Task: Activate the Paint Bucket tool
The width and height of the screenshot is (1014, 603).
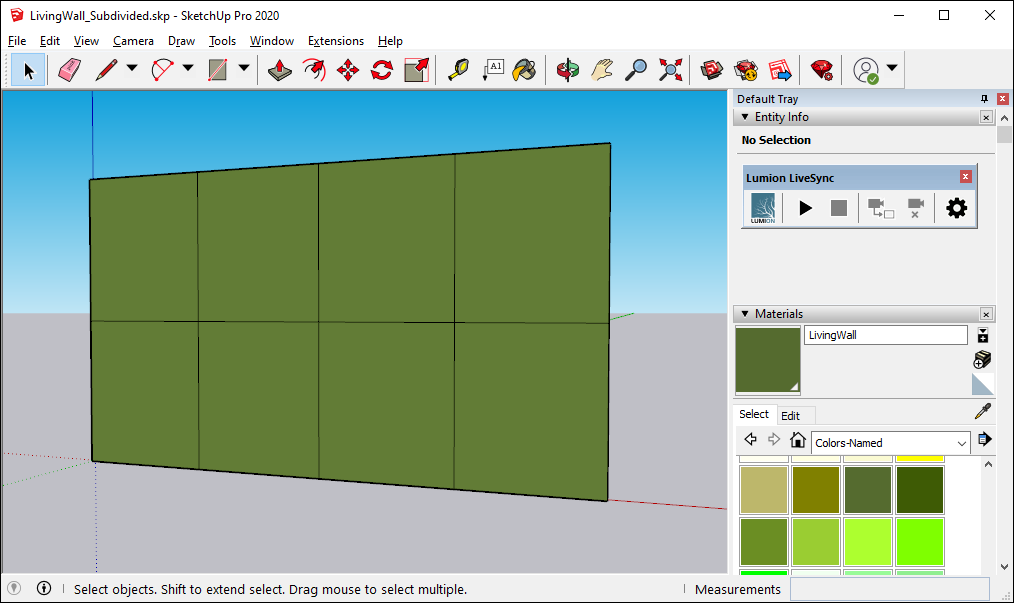Action: (x=524, y=70)
